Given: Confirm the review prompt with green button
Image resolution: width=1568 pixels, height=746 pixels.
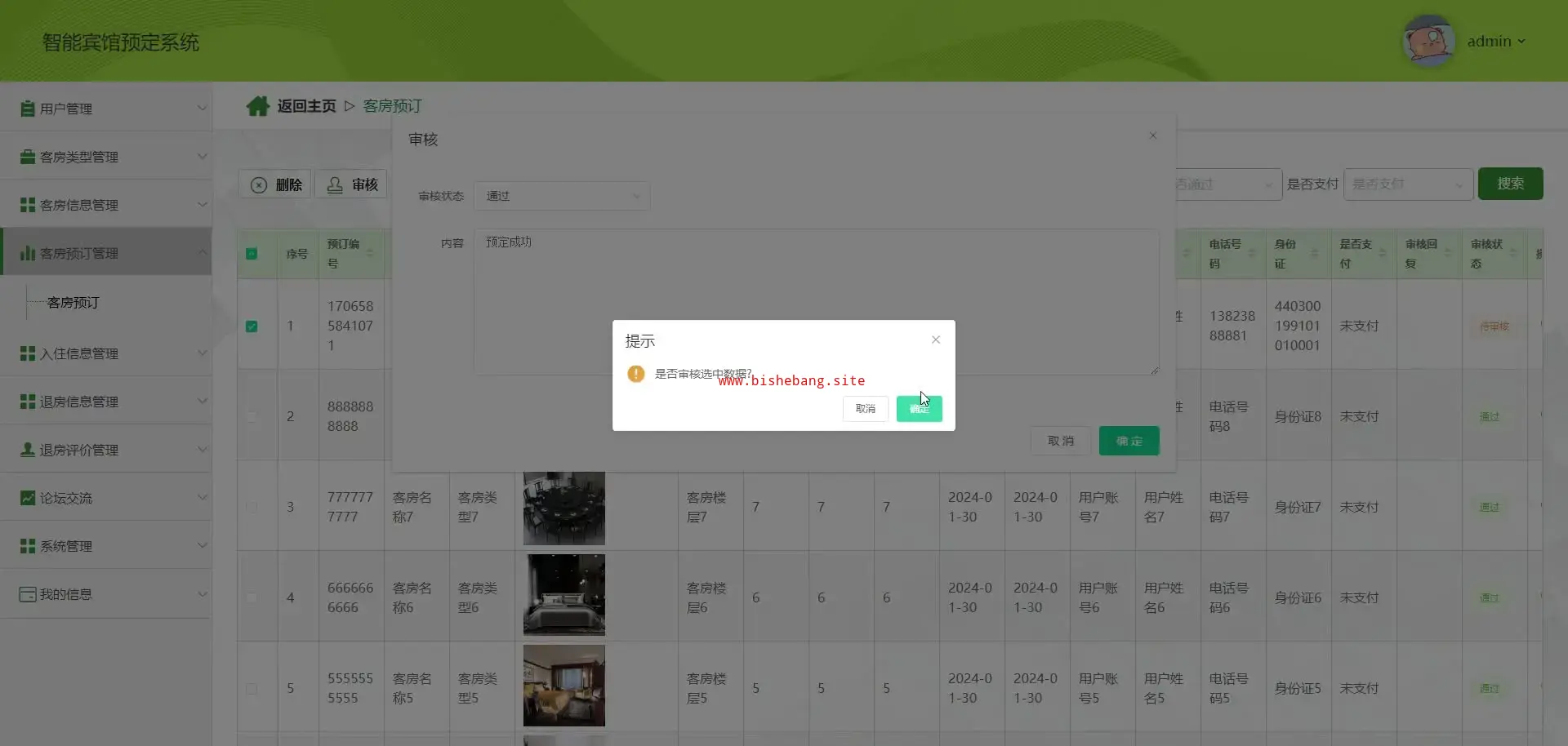Looking at the screenshot, I should click(920, 409).
